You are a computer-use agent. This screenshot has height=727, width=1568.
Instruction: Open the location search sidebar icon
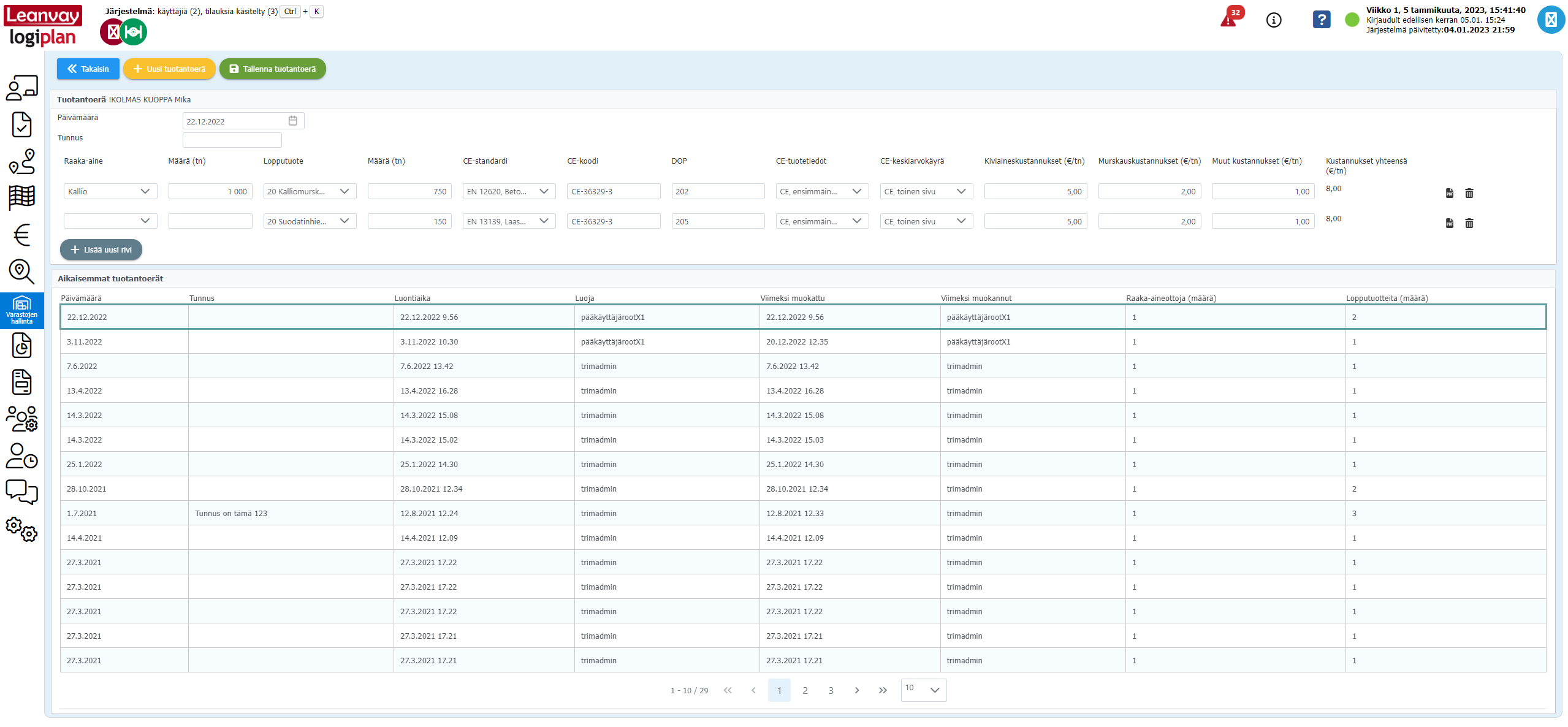21,271
